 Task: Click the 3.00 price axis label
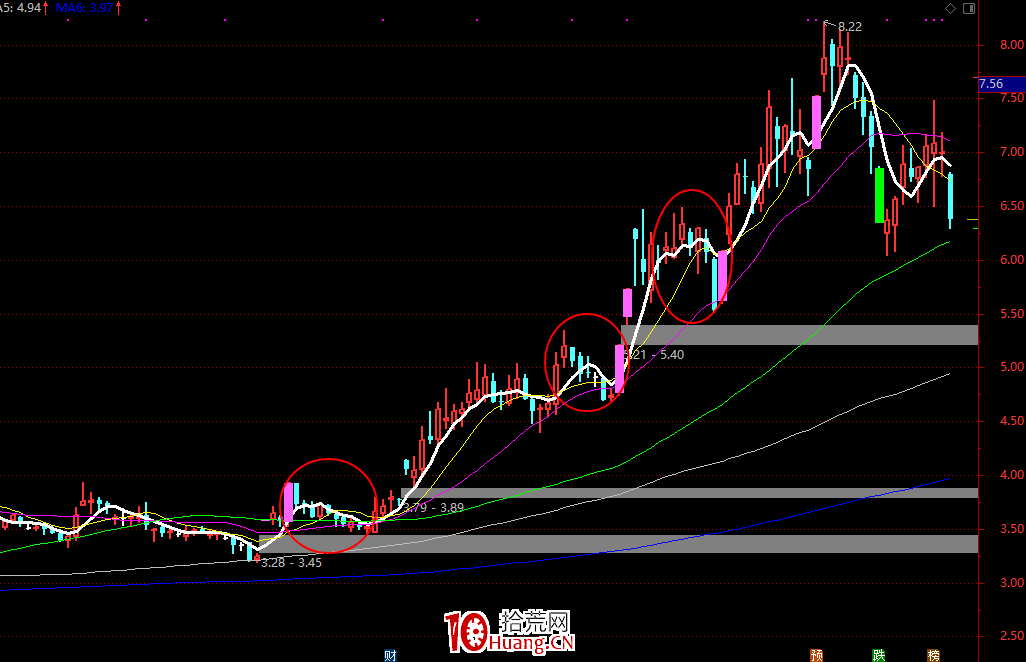(x=1012, y=583)
